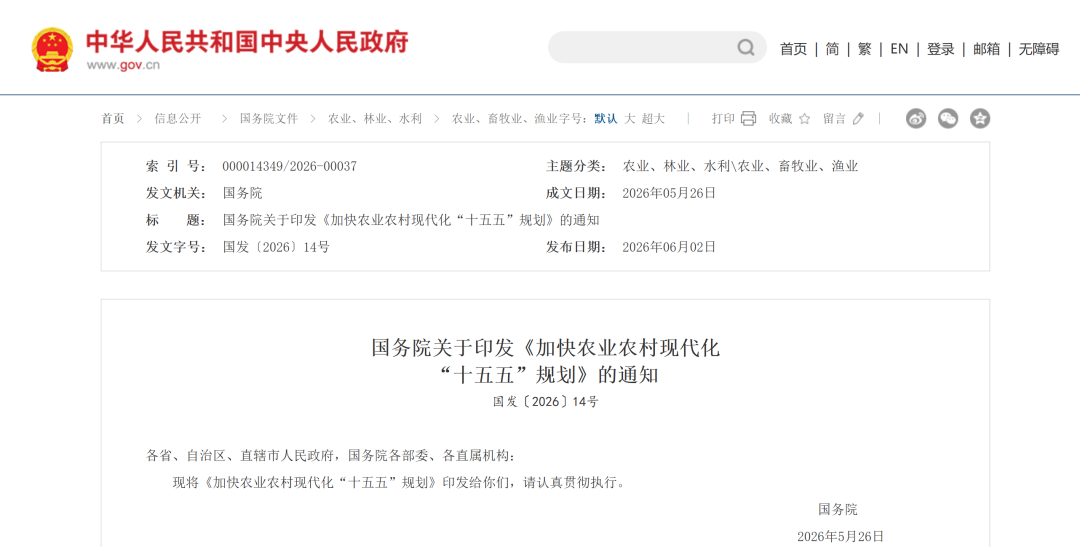The height and width of the screenshot is (547, 1080).
Task: Go to 首页 in the breadcrumb
Action: (113, 118)
